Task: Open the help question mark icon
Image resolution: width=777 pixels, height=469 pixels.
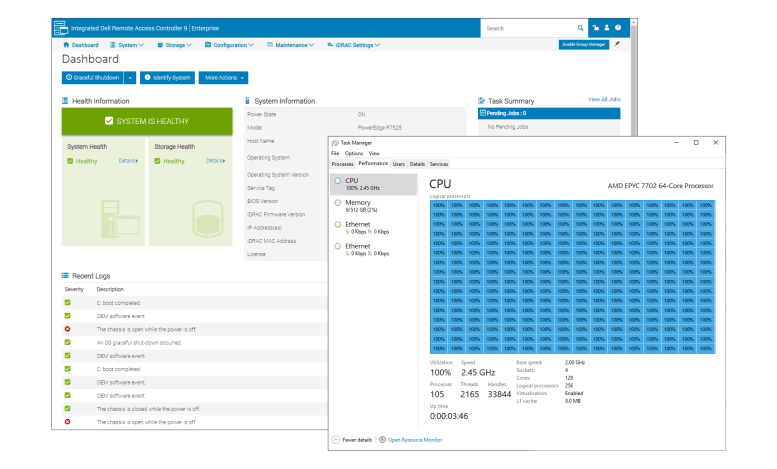Action: pos(618,28)
